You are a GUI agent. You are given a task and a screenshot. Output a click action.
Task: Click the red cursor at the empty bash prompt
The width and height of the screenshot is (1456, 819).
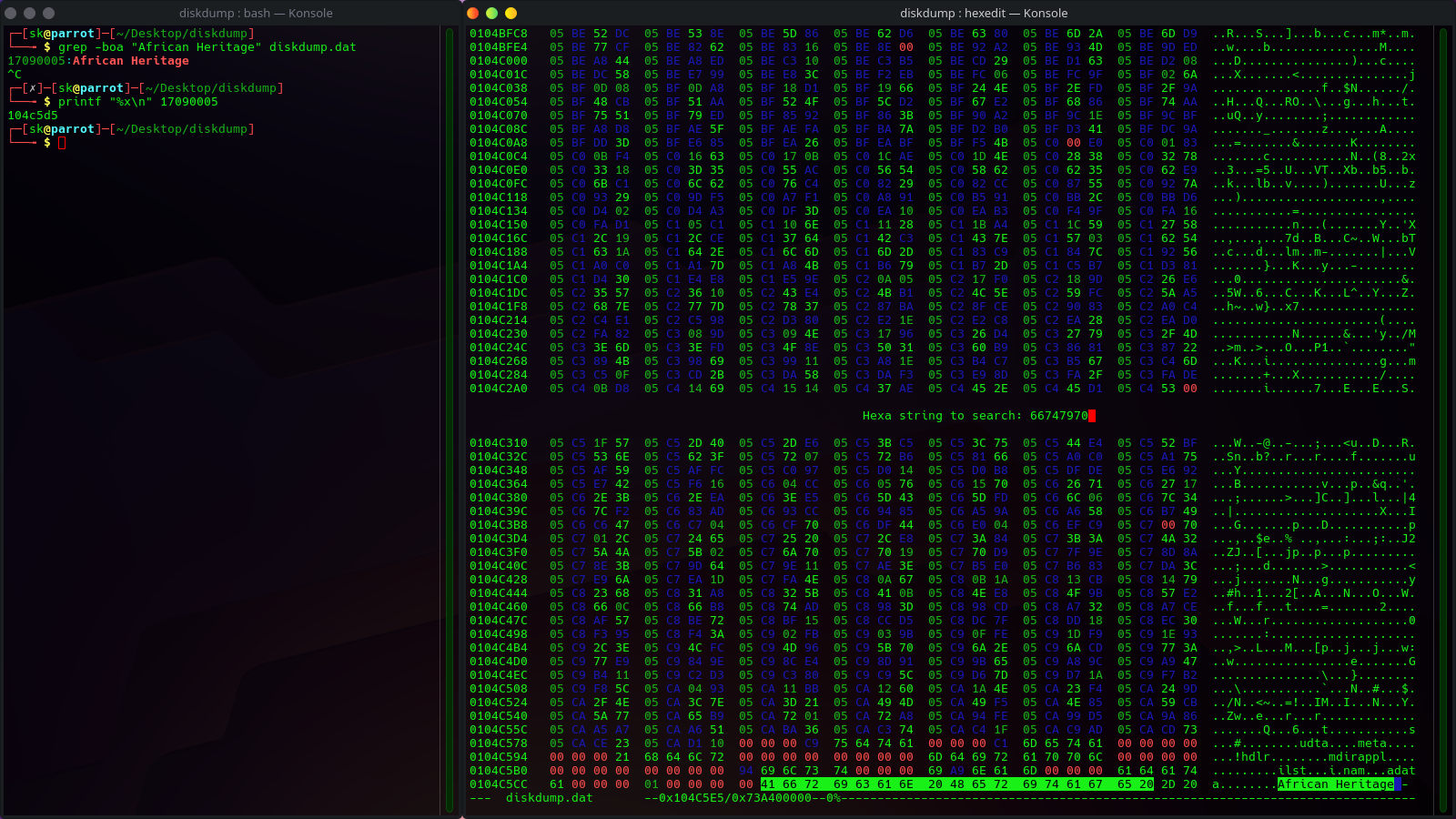[62, 143]
